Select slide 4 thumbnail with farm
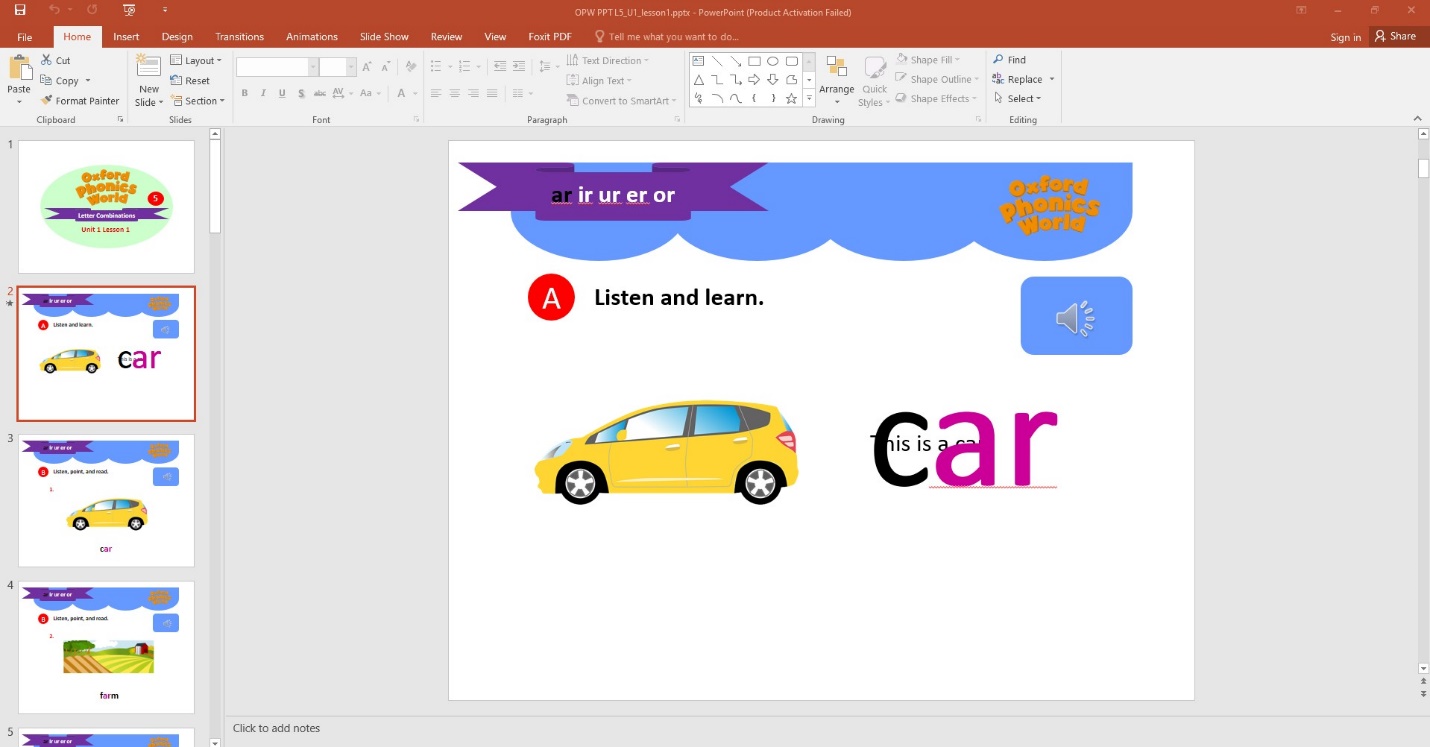This screenshot has width=1430, height=747. [x=106, y=647]
